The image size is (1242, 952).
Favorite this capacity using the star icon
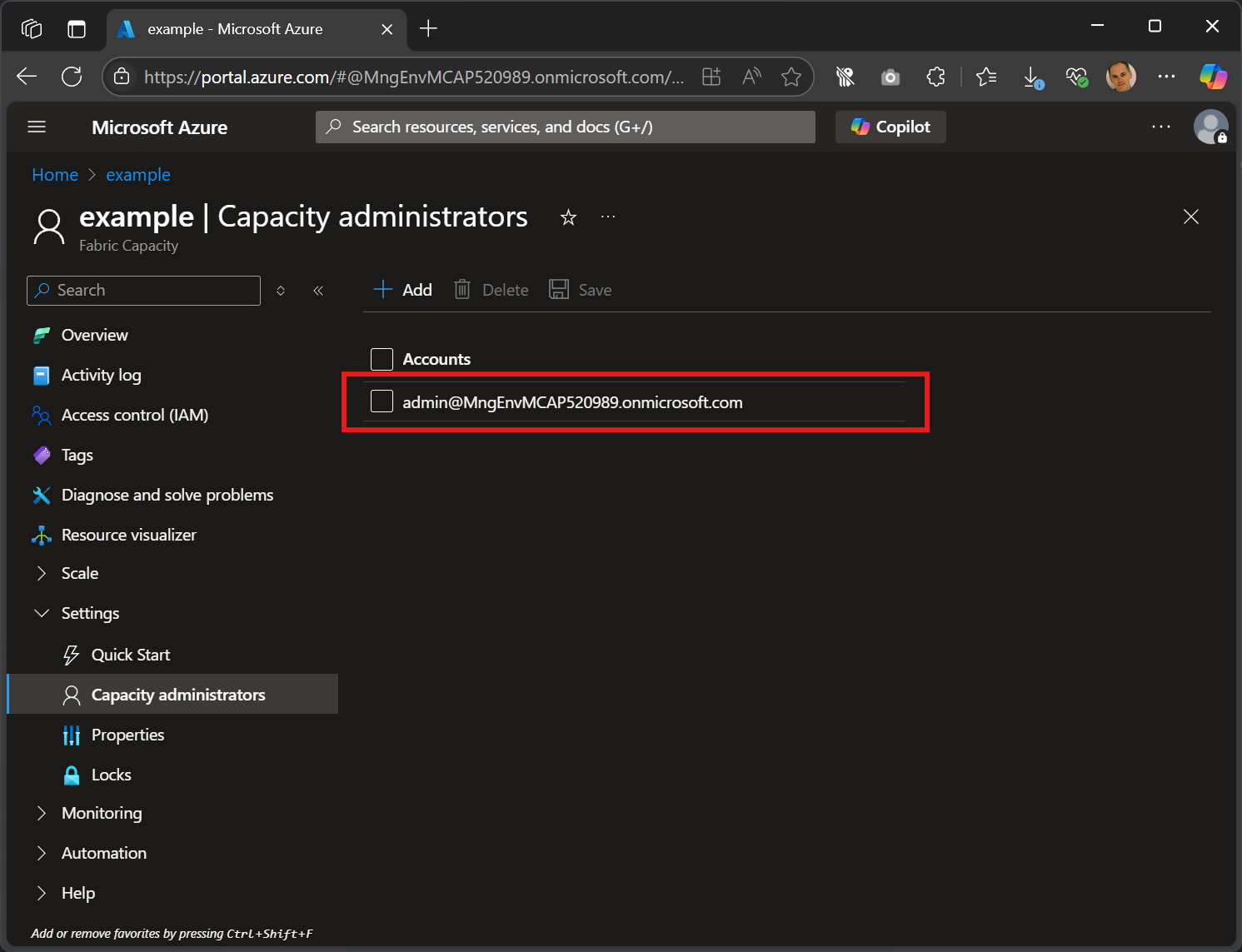pos(568,217)
